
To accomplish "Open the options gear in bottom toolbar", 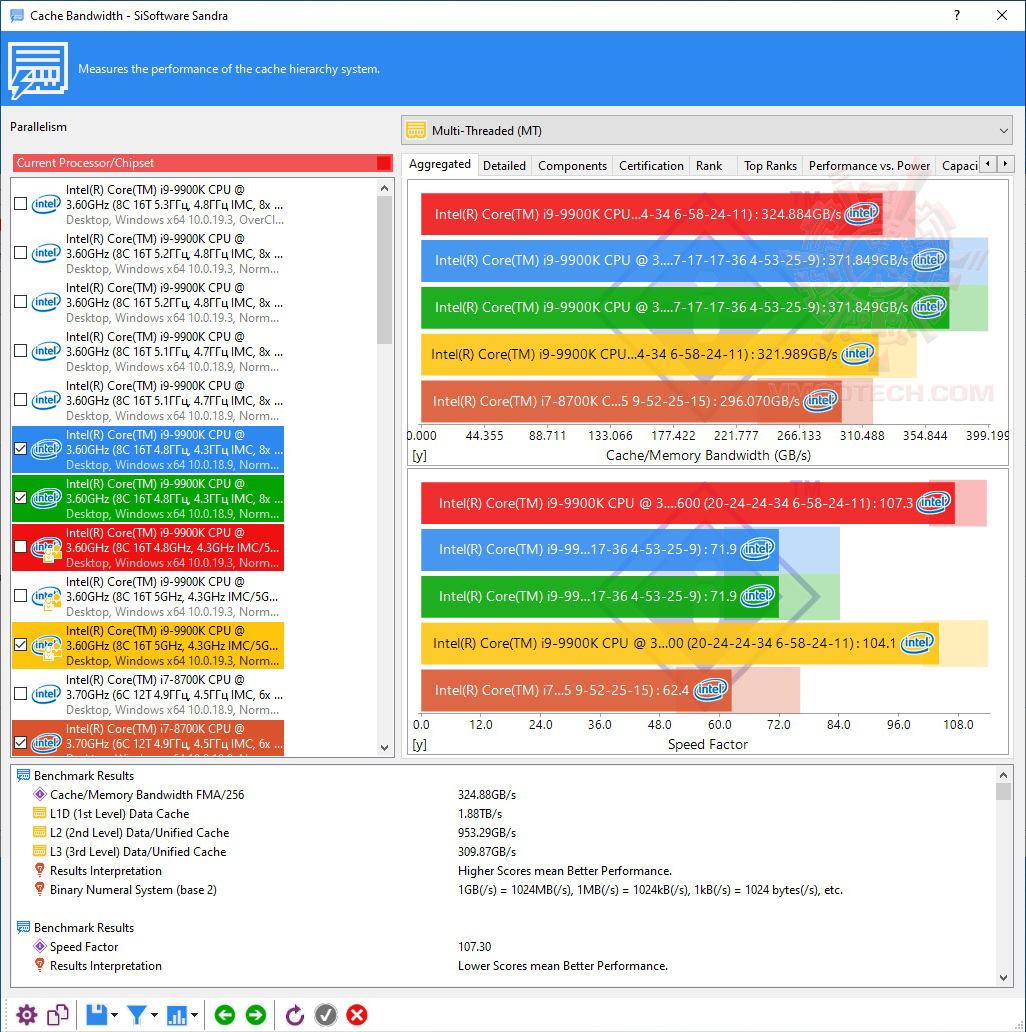I will click(x=27, y=1015).
